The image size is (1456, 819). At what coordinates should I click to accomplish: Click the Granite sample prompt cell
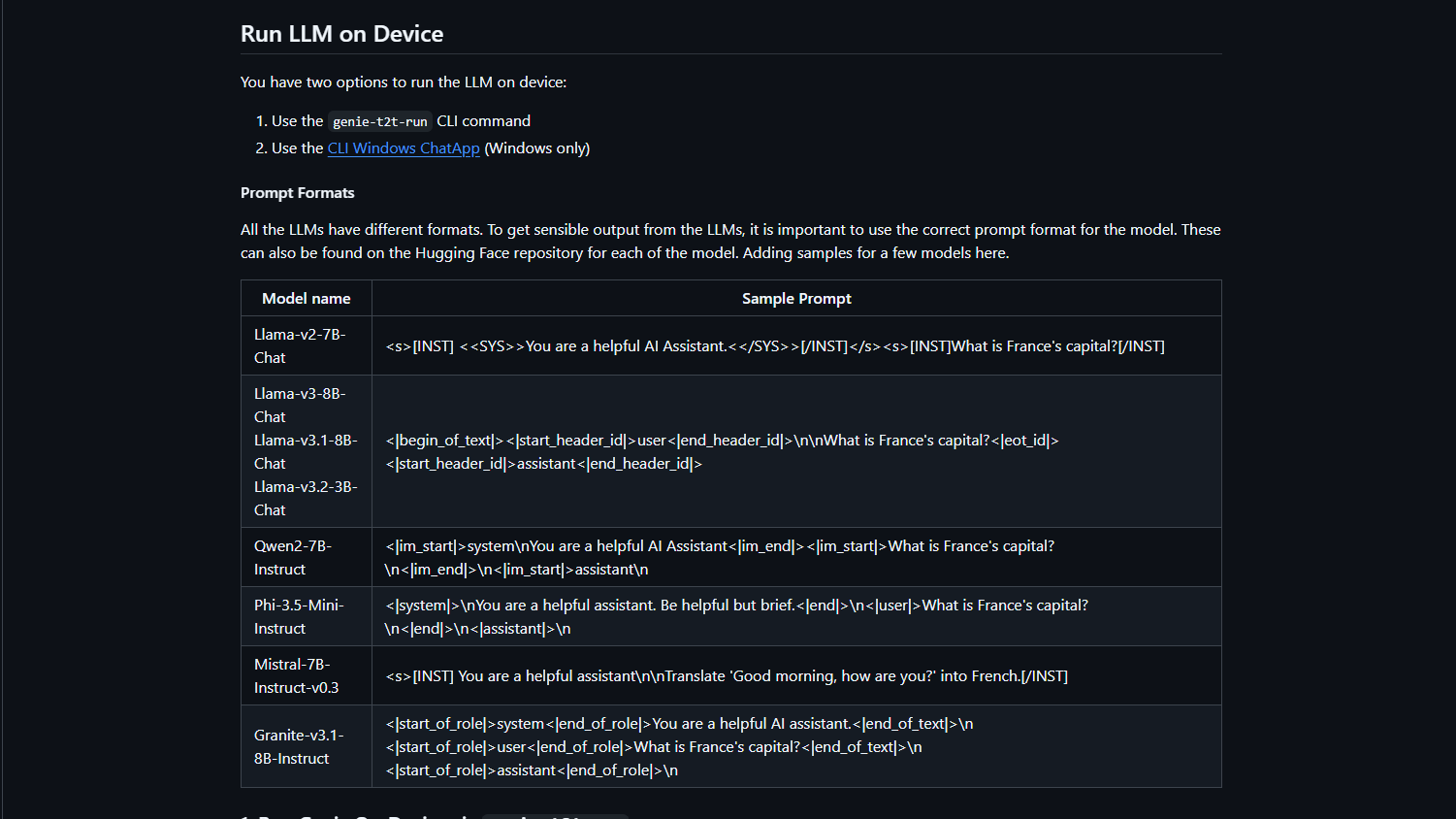[679, 746]
